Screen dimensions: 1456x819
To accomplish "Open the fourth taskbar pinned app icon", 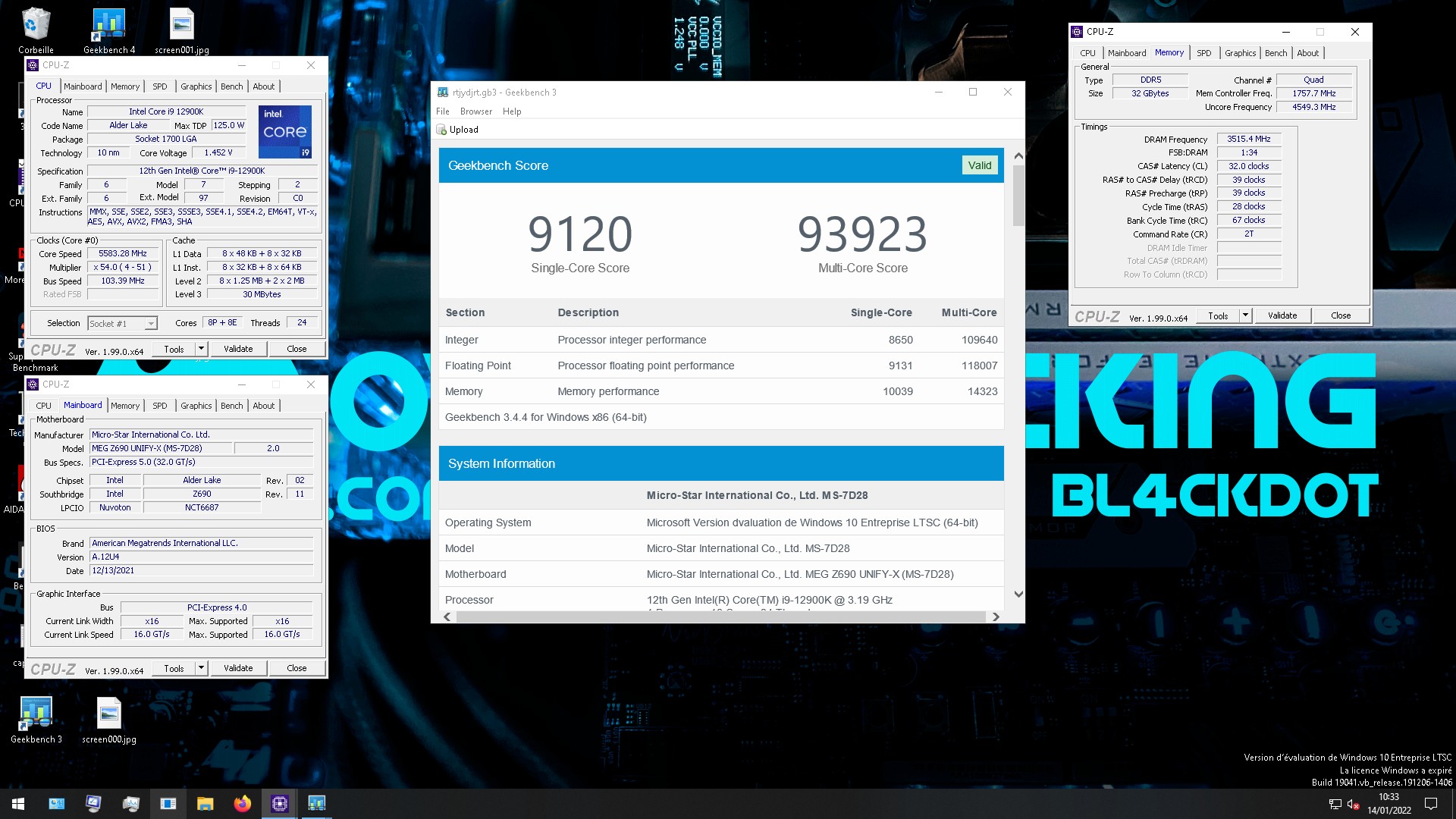I will tap(168, 804).
